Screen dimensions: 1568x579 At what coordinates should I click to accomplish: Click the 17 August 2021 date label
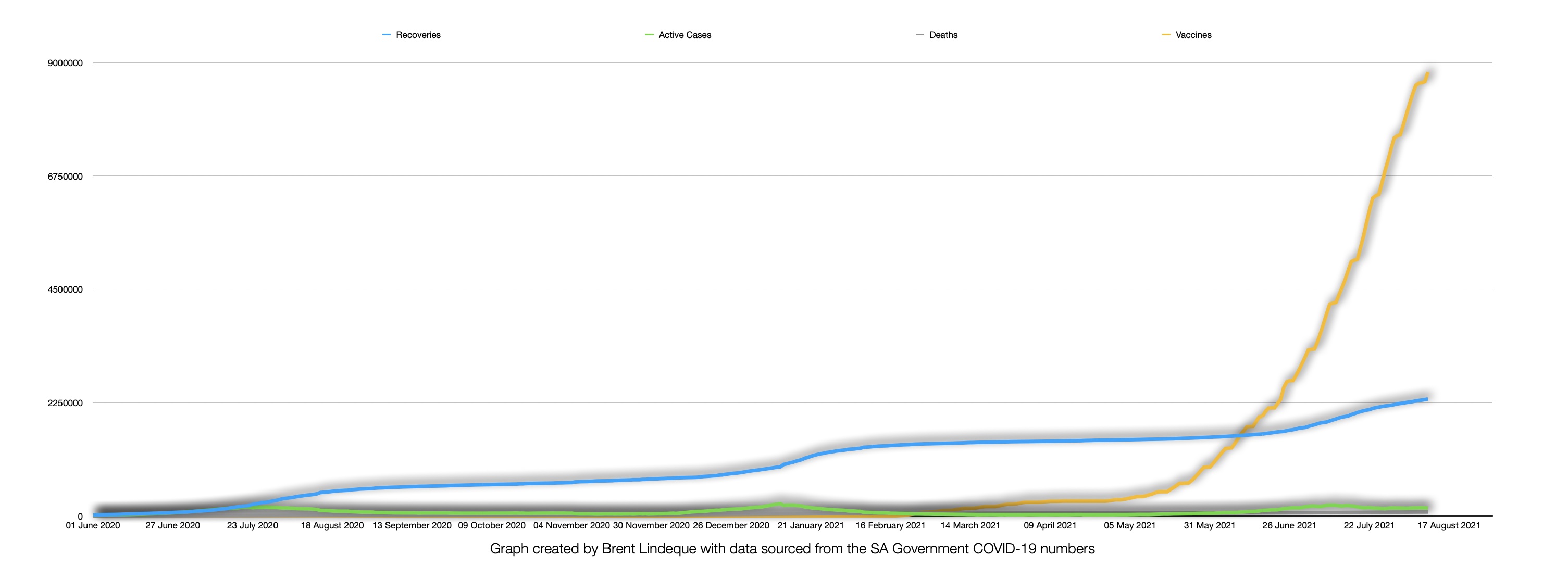click(x=1448, y=525)
